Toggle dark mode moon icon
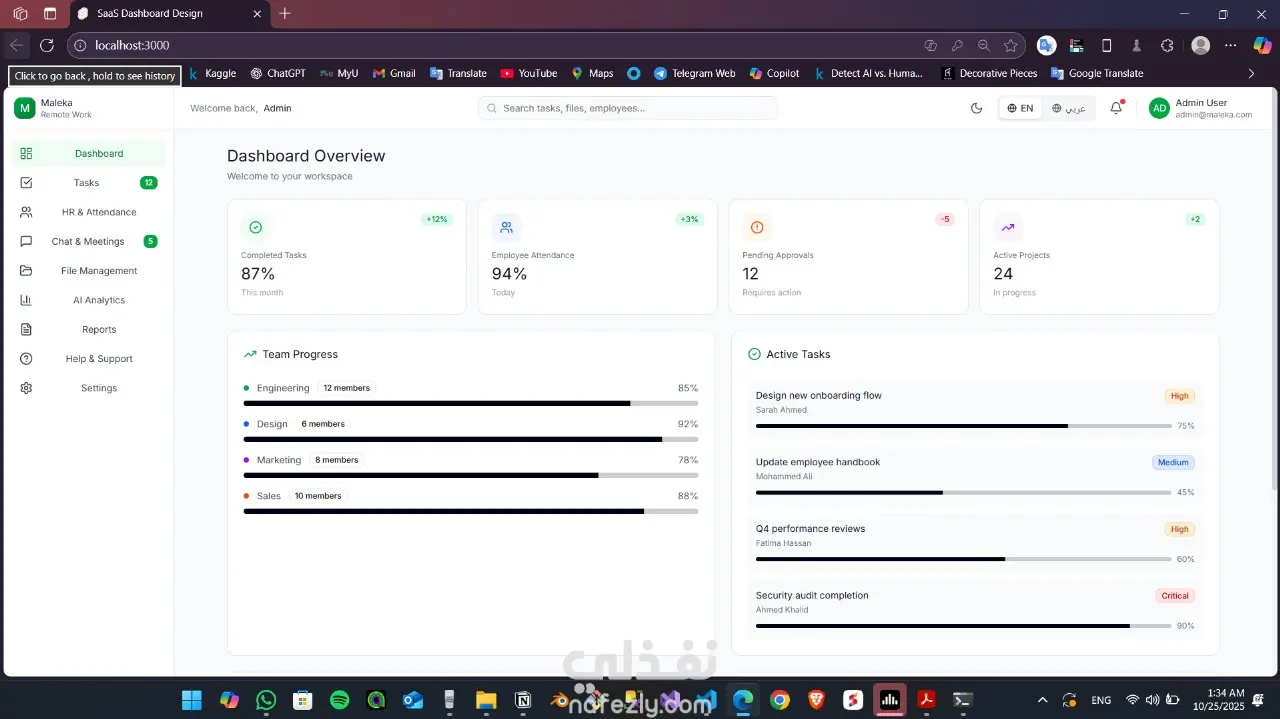 coord(977,108)
